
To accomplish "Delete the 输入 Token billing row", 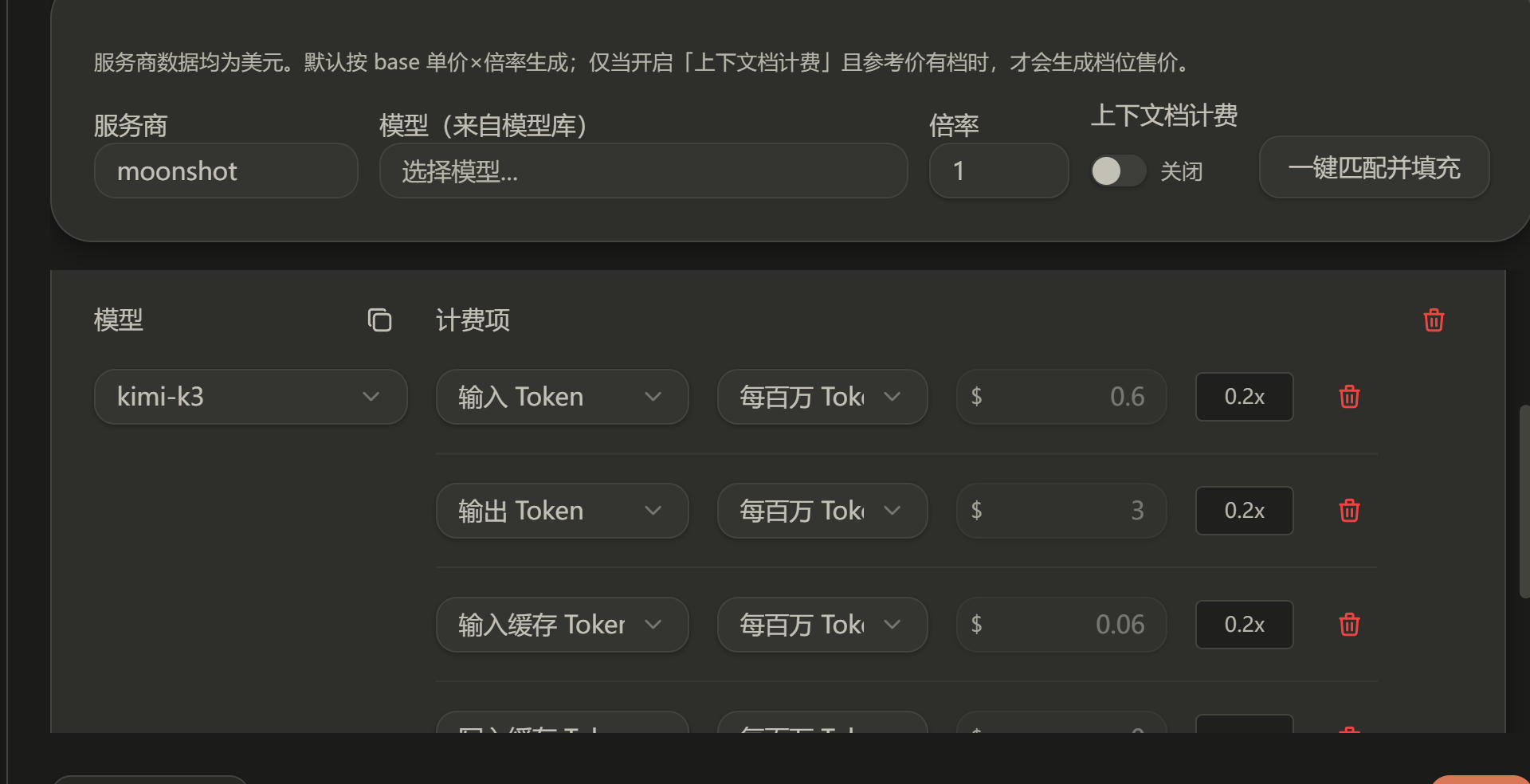I will point(1349,396).
